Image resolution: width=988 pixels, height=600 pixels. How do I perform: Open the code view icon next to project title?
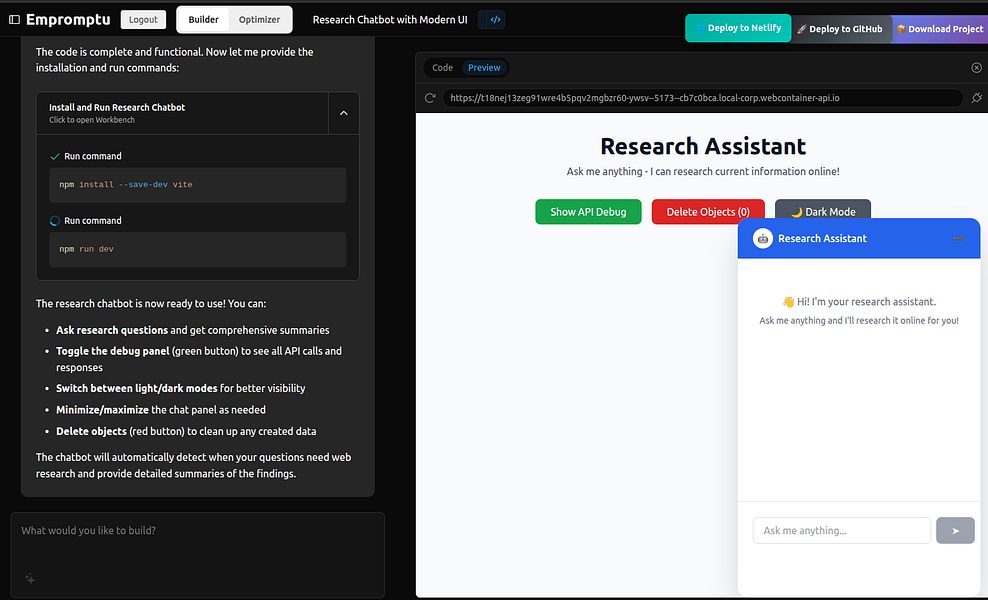pos(495,20)
